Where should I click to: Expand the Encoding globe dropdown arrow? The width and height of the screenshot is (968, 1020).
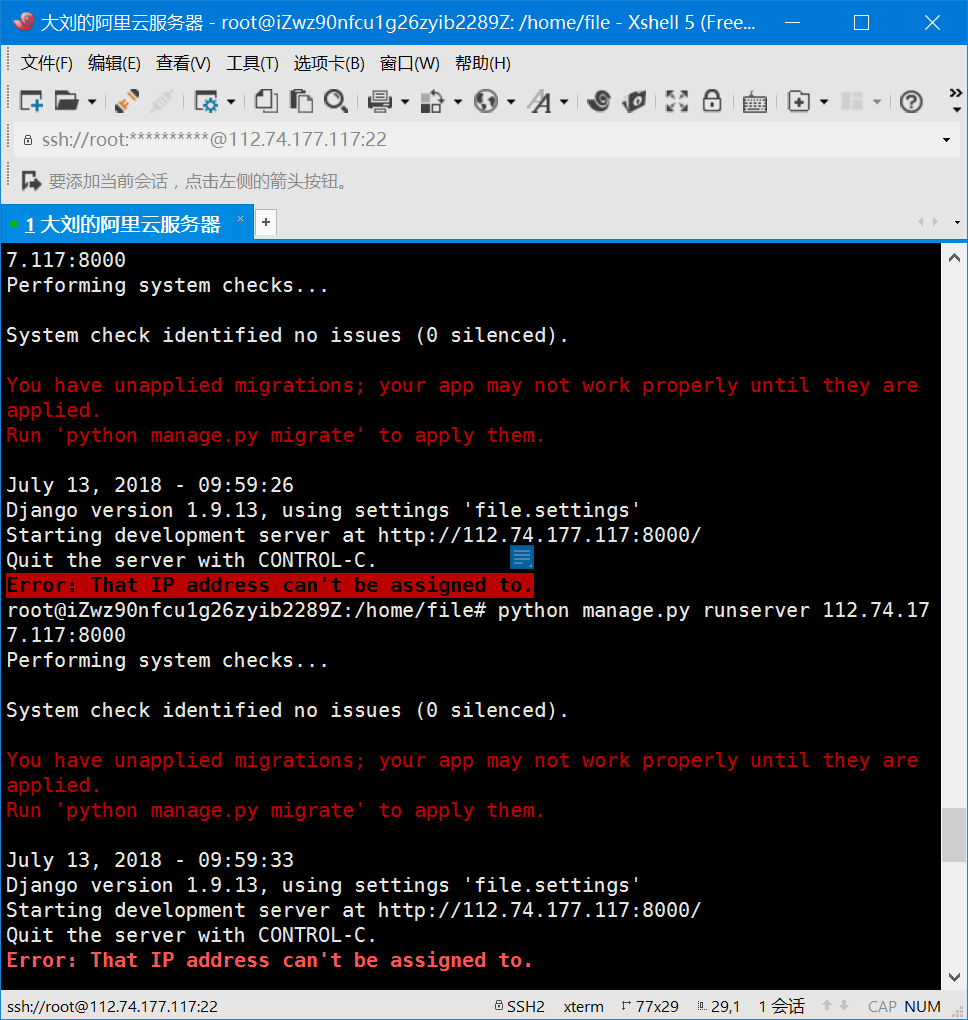(x=511, y=102)
